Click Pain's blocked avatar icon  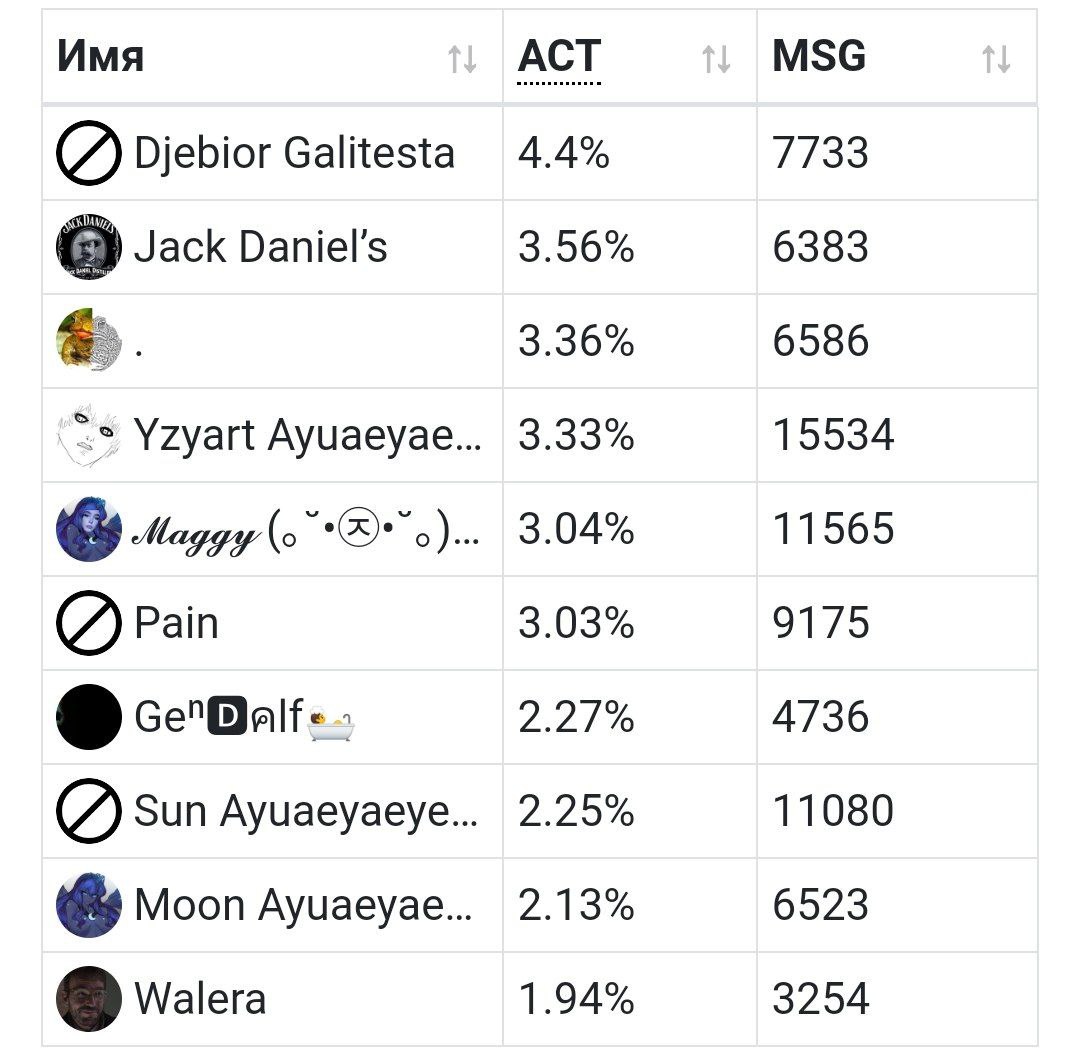89,623
